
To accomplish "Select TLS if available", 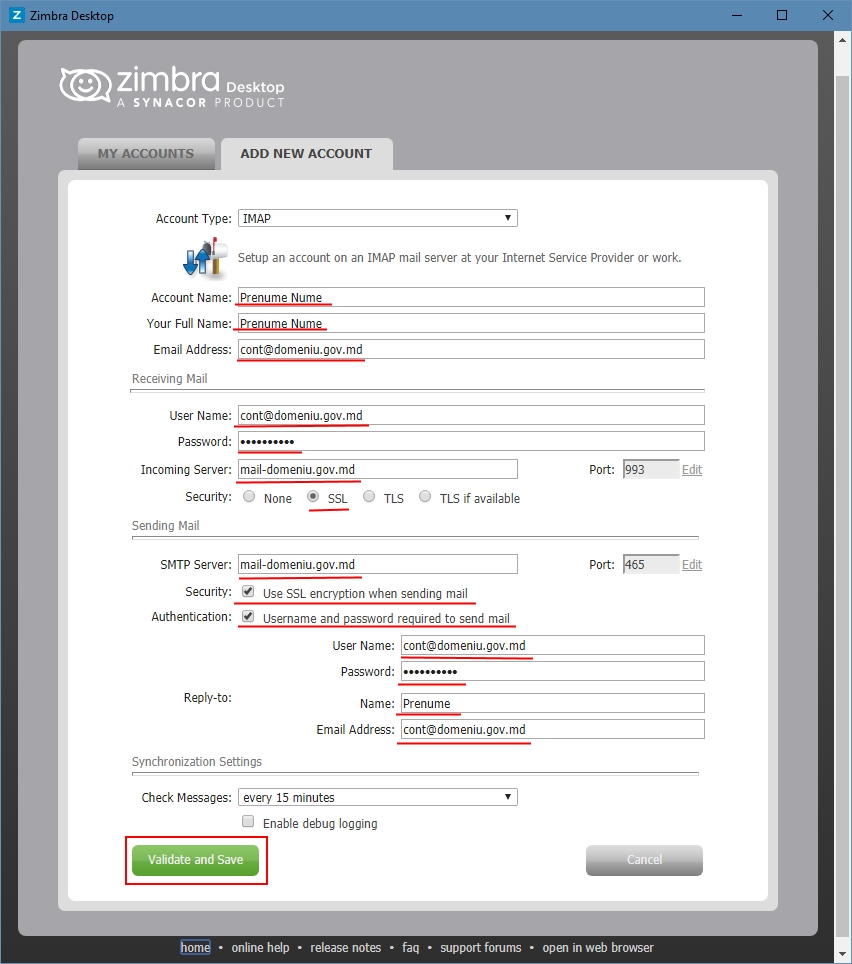I will tap(425, 496).
